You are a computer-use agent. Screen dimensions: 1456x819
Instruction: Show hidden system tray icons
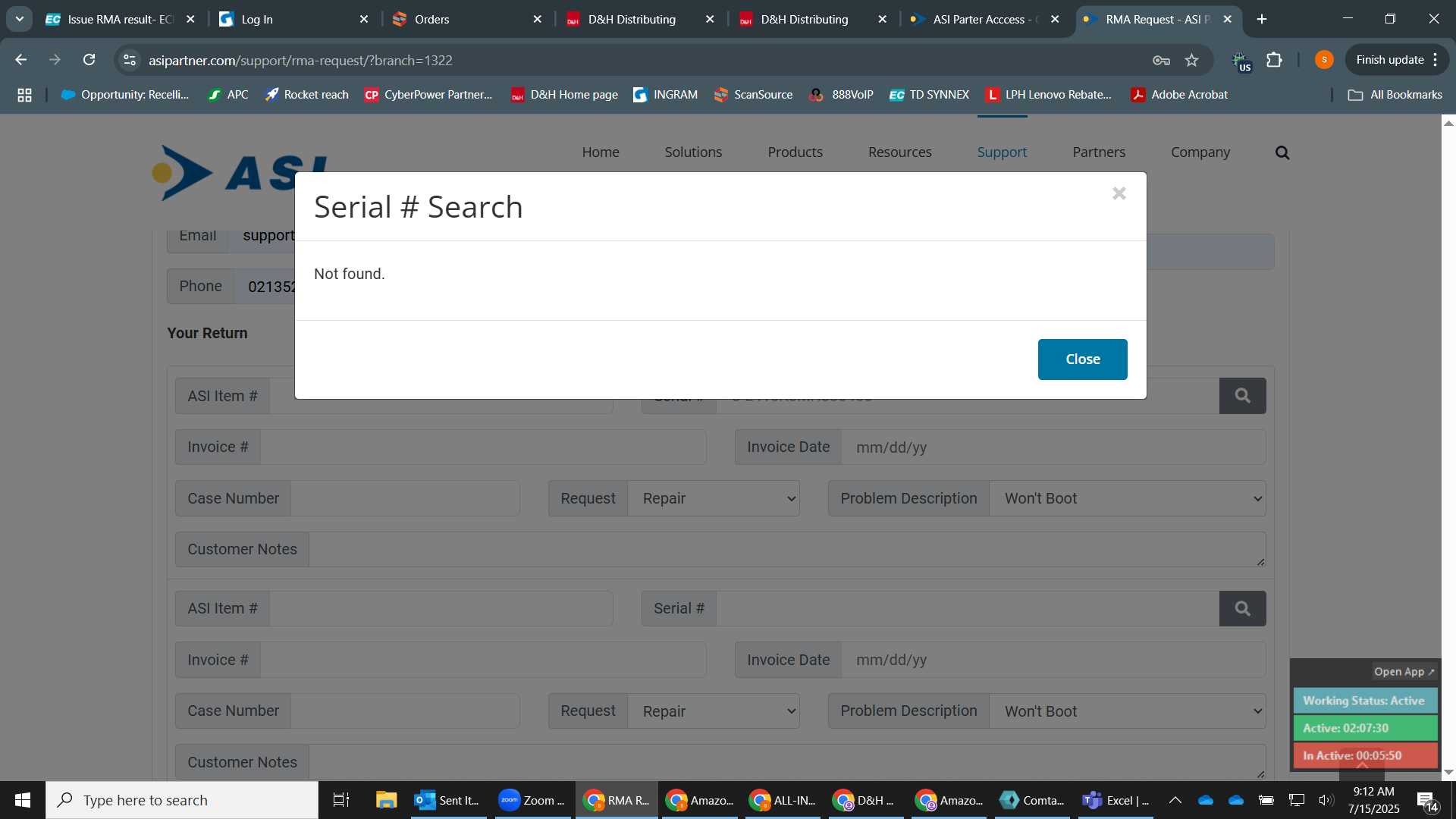1175,800
